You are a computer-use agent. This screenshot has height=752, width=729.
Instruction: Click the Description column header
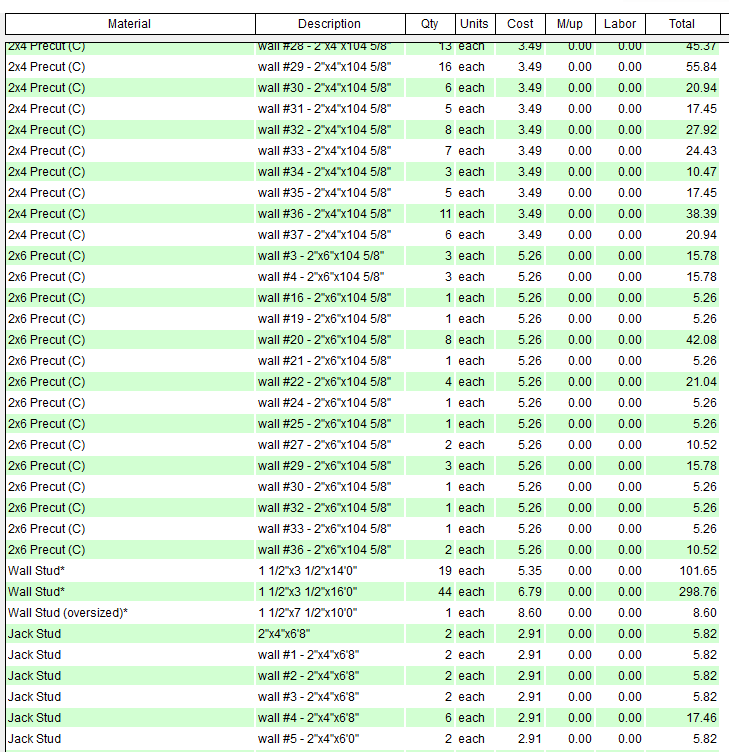pos(330,24)
